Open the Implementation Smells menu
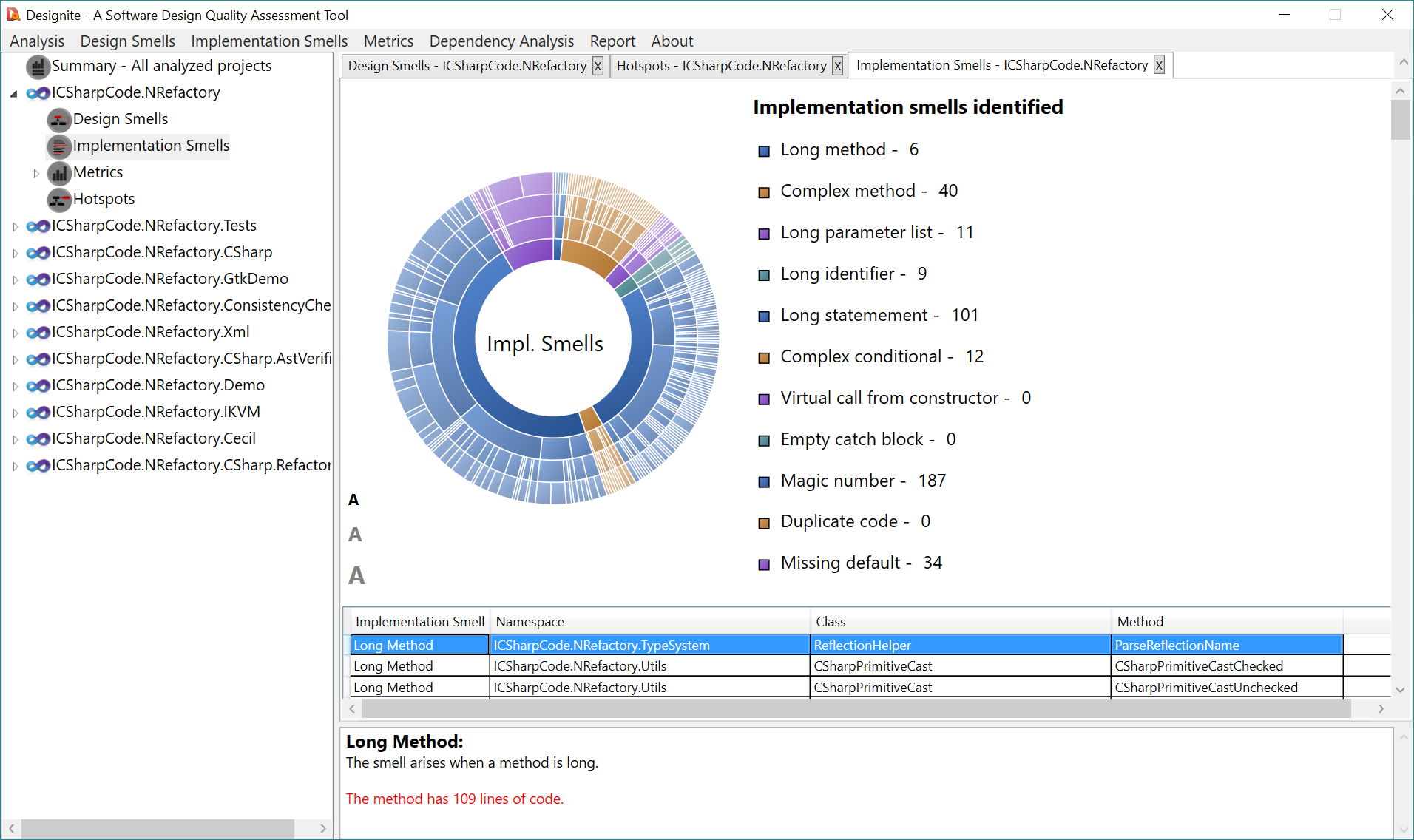Image resolution: width=1414 pixels, height=840 pixels. point(269,41)
